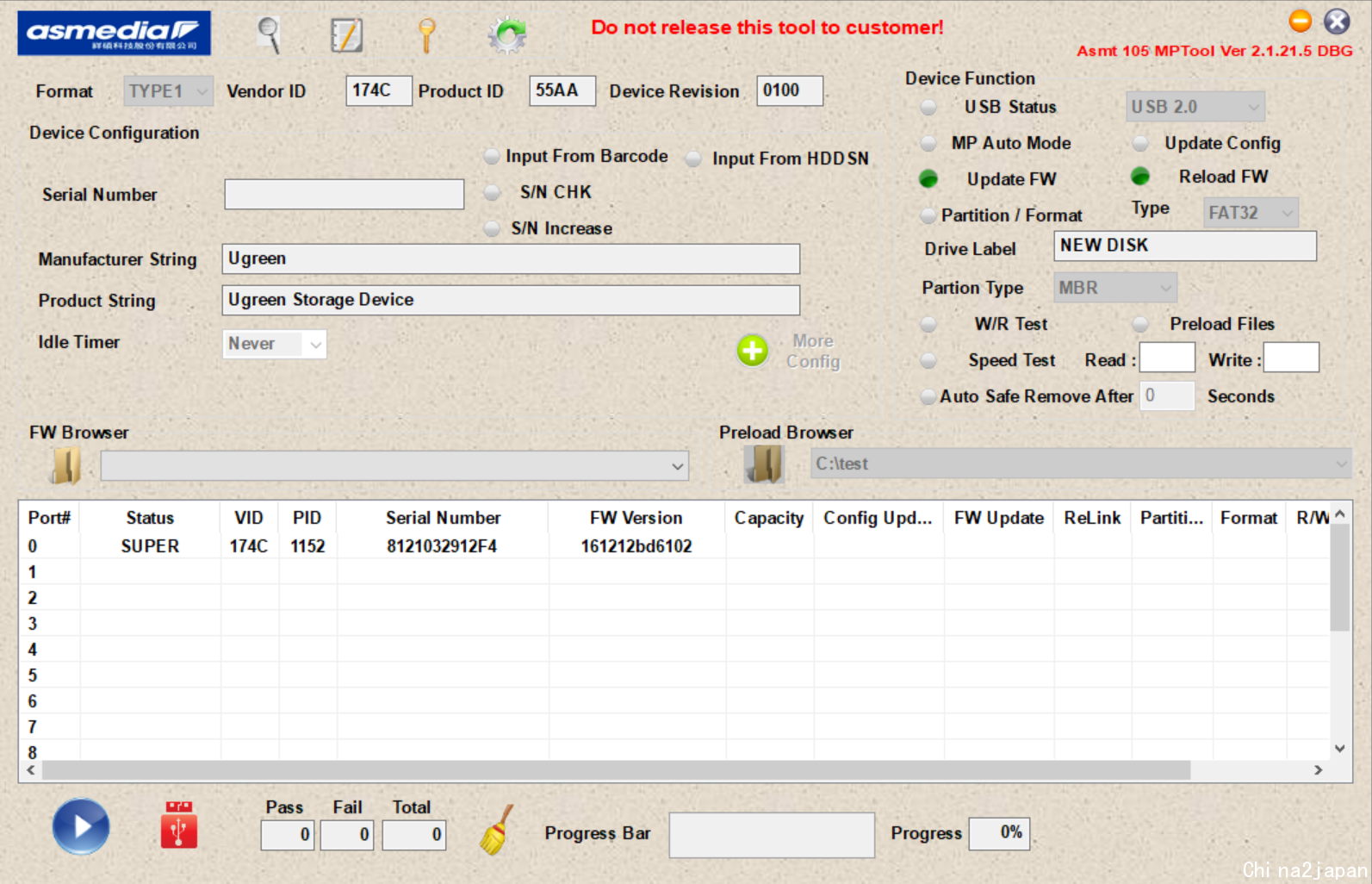Click the FW Version column header
The width and height of the screenshot is (1372, 884).
click(x=636, y=518)
